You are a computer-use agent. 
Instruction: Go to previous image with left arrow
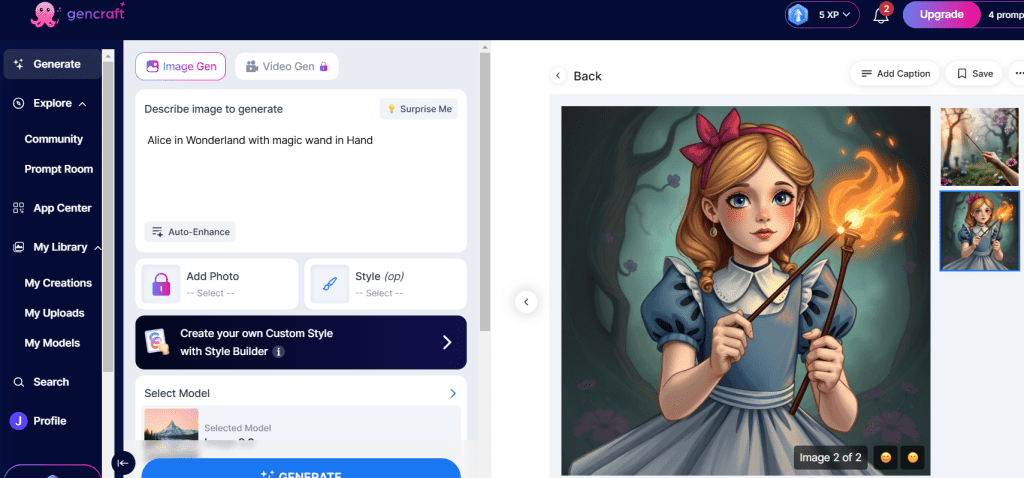pos(526,302)
